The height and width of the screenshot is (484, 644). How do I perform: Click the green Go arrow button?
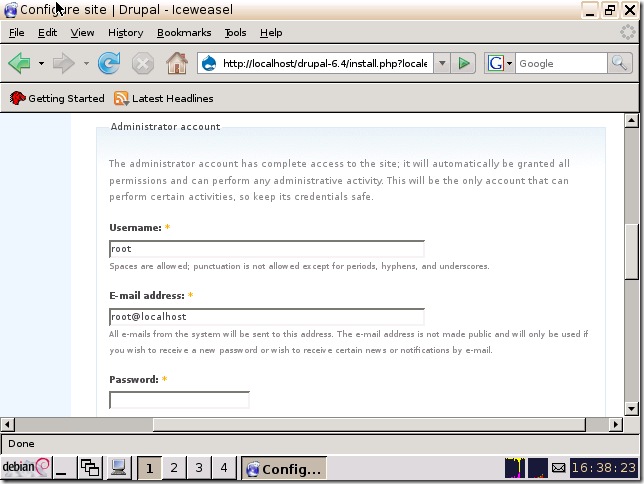pyautogui.click(x=463, y=63)
